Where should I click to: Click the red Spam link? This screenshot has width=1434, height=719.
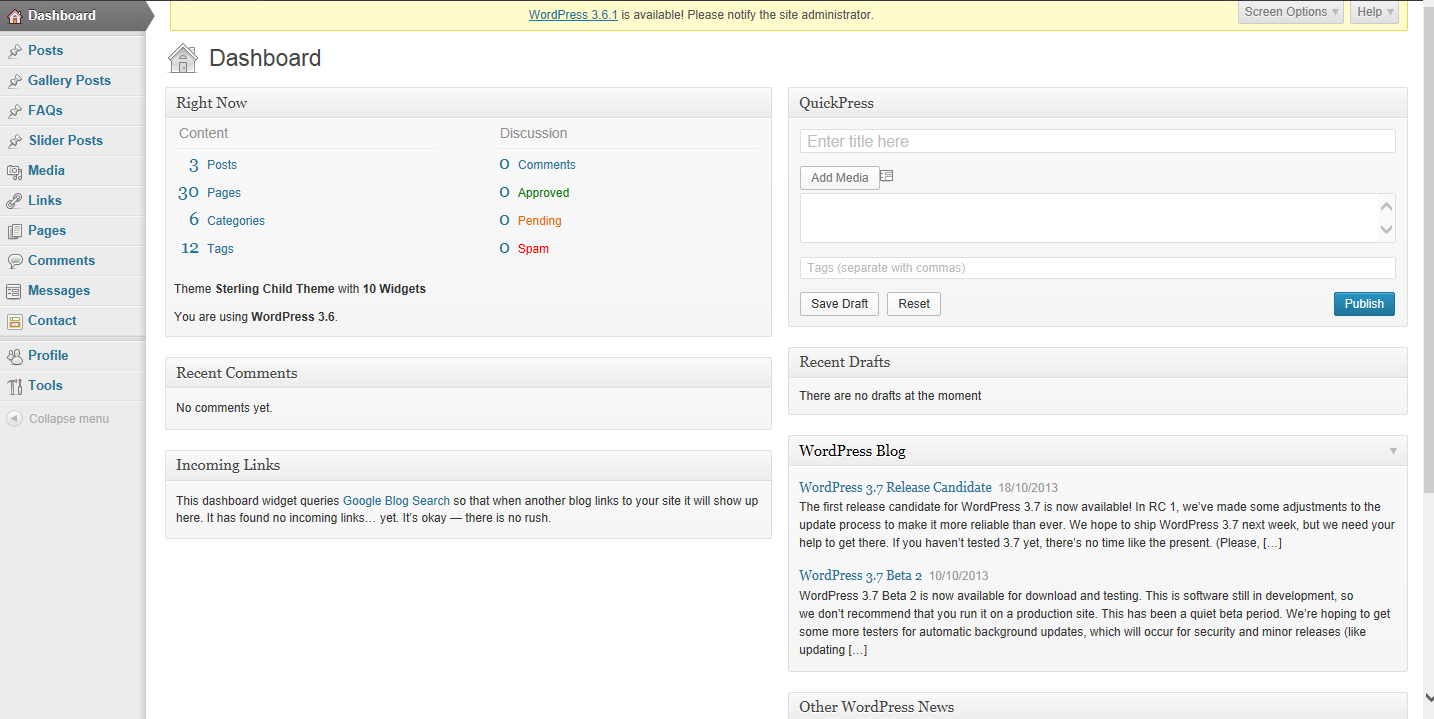(x=533, y=249)
